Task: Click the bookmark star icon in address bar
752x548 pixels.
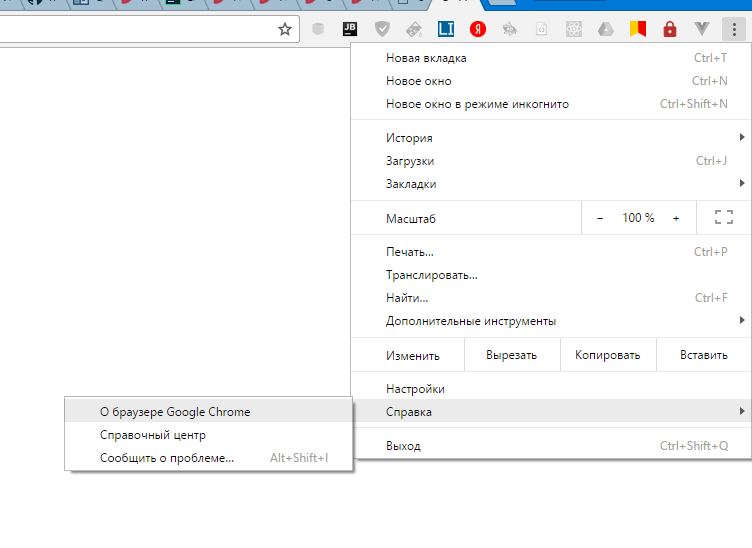Action: point(285,30)
